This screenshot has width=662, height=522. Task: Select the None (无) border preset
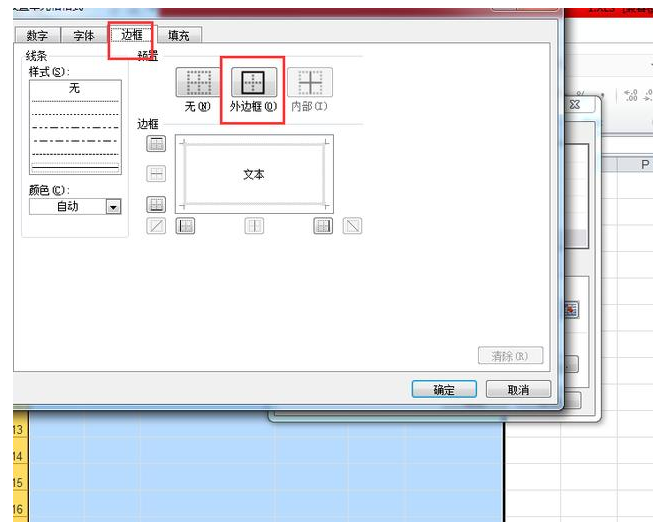pos(198,82)
